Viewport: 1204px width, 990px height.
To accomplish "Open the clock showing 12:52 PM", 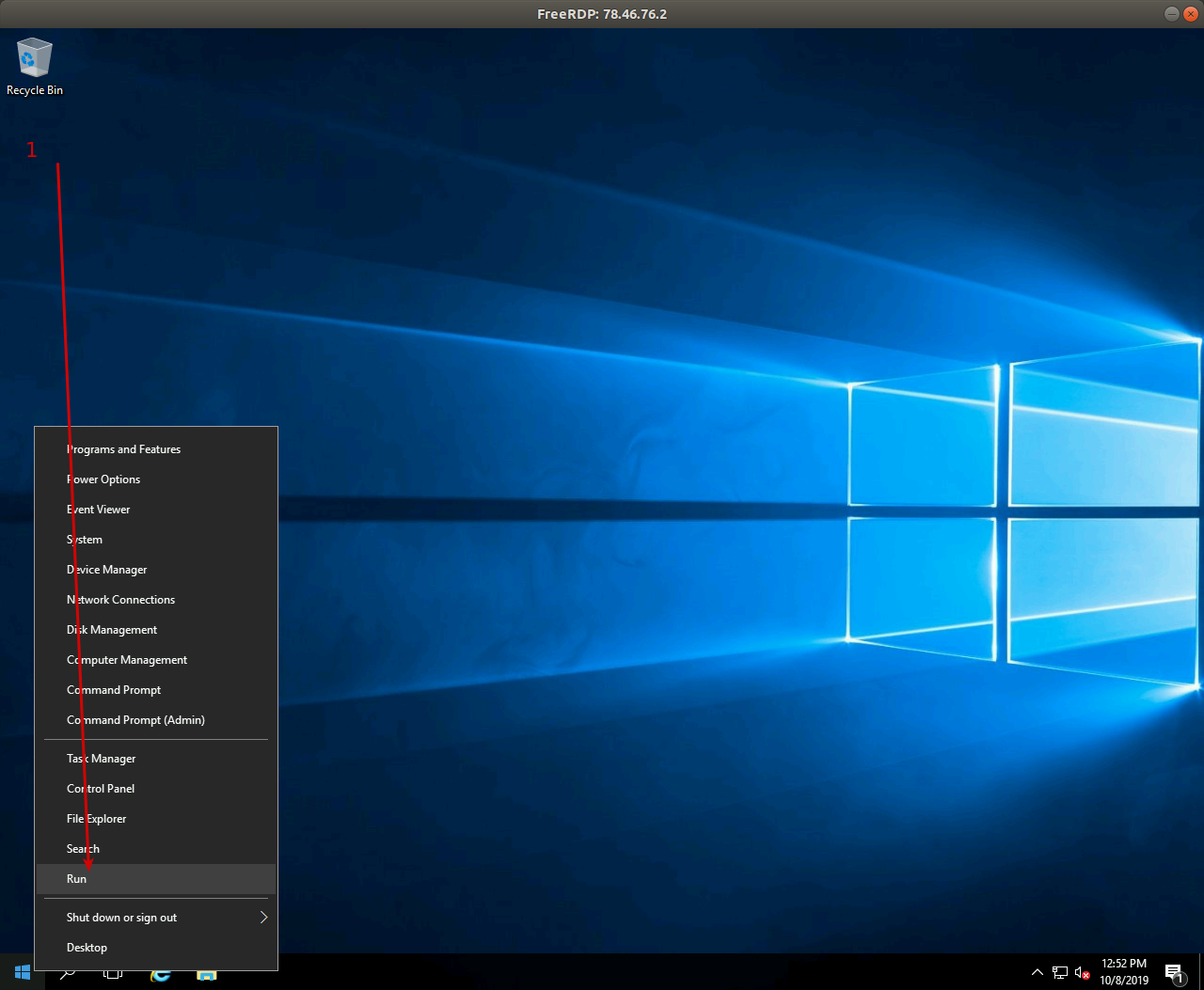I will (1124, 972).
